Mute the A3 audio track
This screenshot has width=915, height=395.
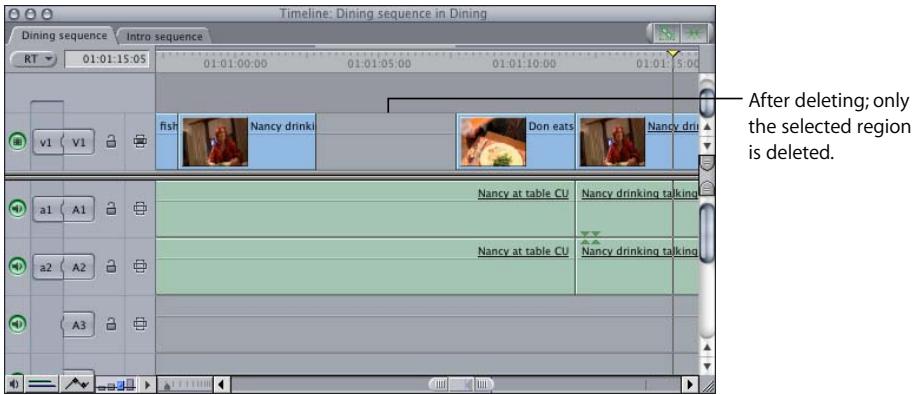[18, 324]
